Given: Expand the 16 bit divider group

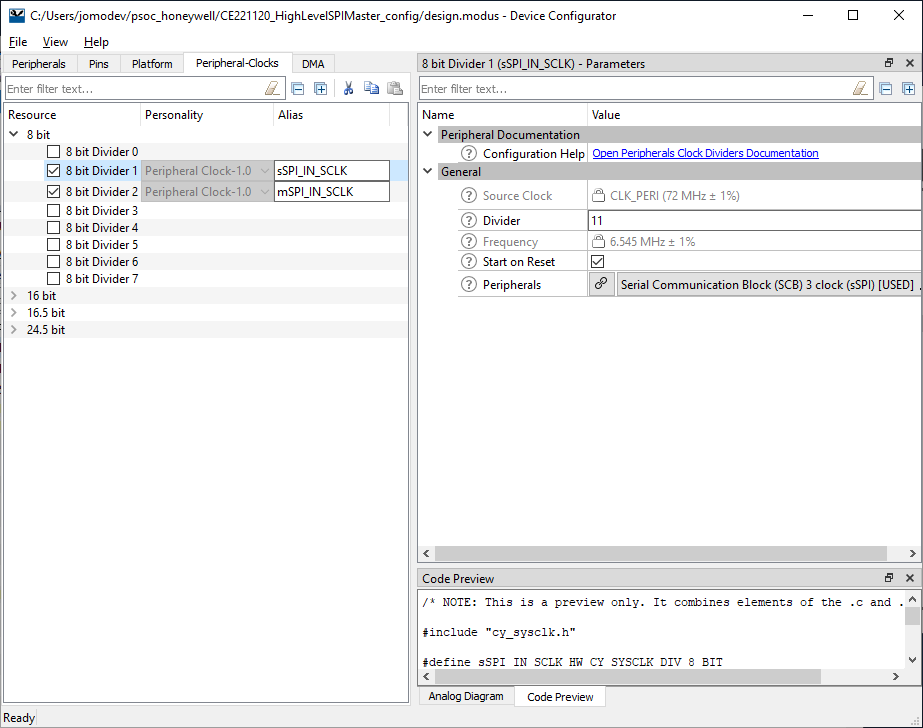Looking at the screenshot, I should [14, 296].
